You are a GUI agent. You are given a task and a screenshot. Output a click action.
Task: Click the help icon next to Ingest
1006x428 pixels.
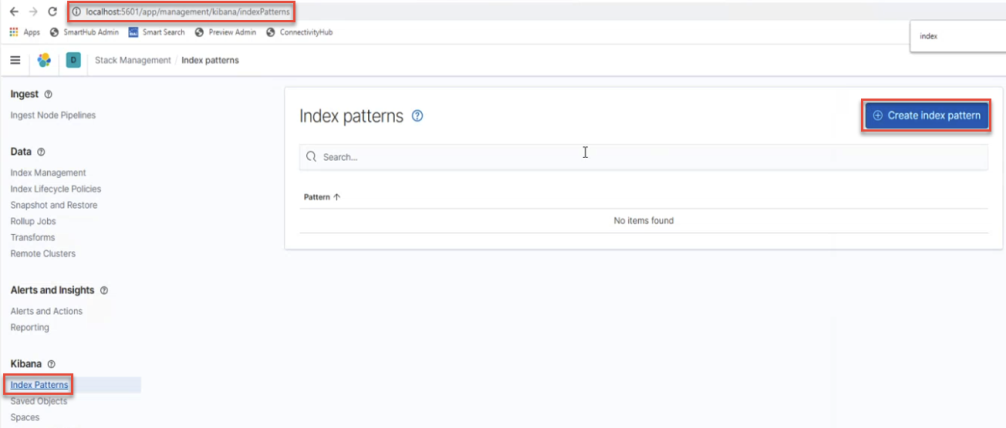(x=49, y=94)
